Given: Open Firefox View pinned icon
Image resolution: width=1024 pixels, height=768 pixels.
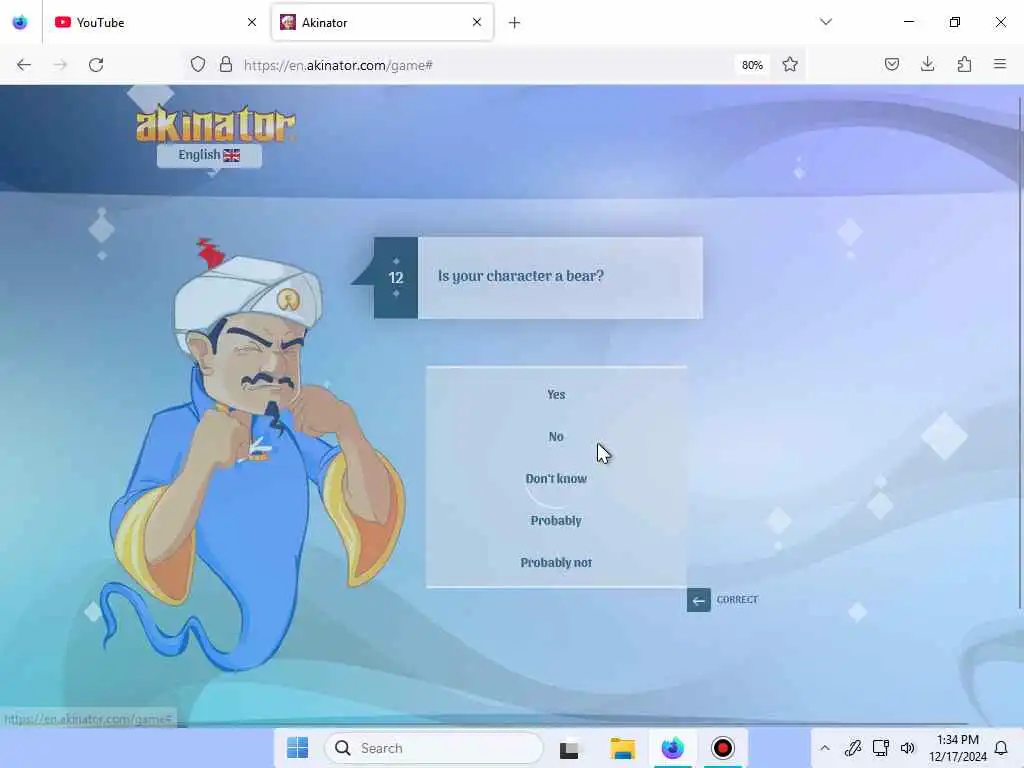Looking at the screenshot, I should pos(20,23).
